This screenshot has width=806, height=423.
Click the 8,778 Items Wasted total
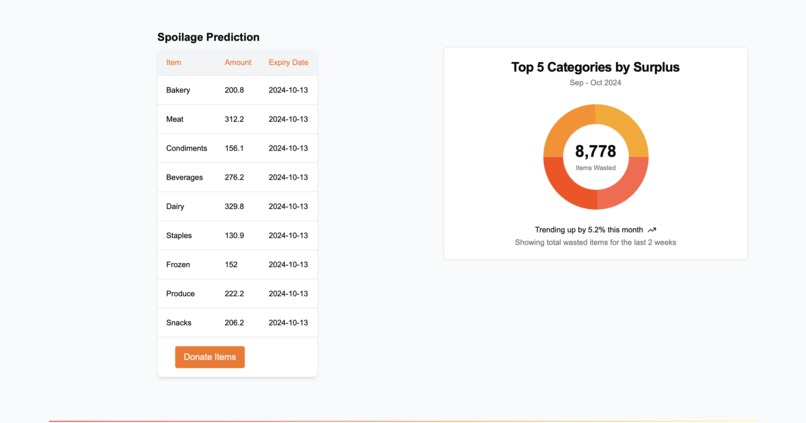(x=595, y=156)
